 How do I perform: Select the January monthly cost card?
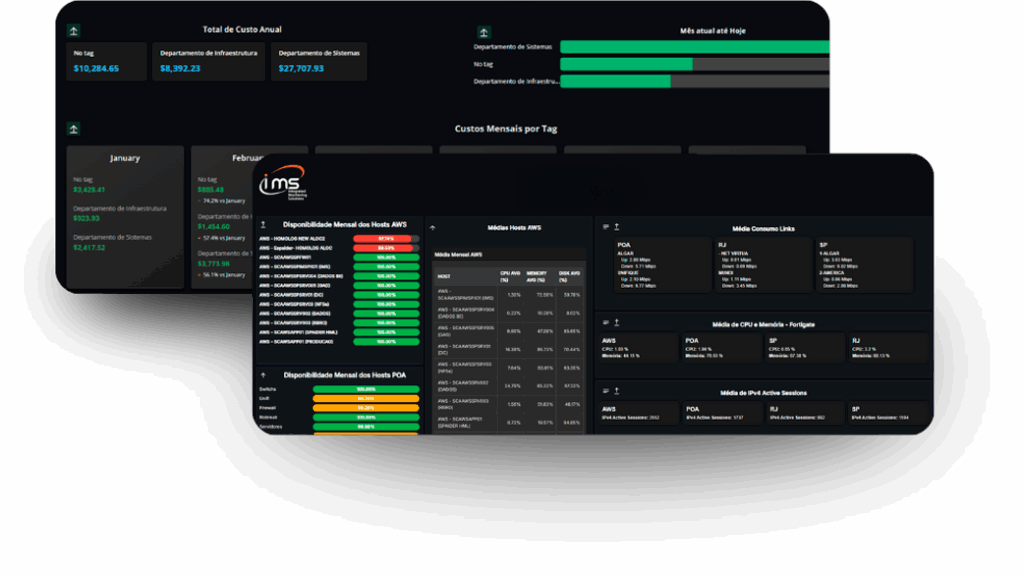[125, 216]
